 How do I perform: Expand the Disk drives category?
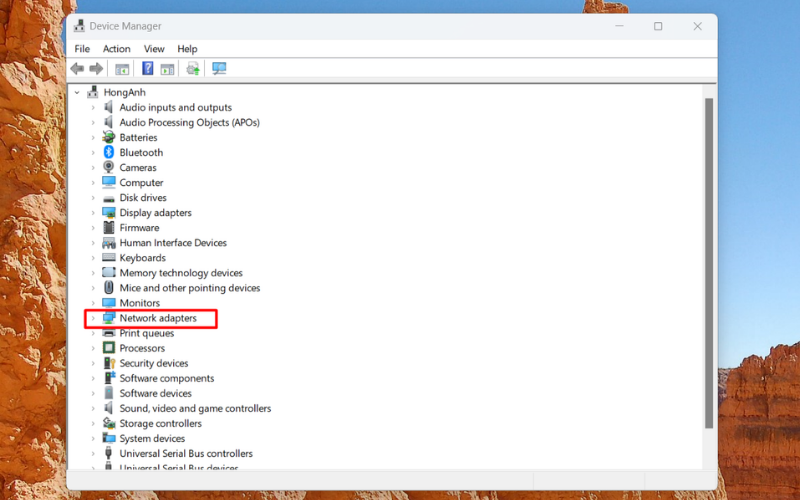pyautogui.click(x=93, y=198)
